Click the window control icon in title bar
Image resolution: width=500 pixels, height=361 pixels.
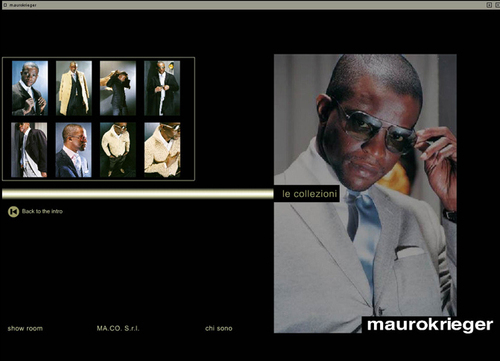pyautogui.click(x=489, y=5)
